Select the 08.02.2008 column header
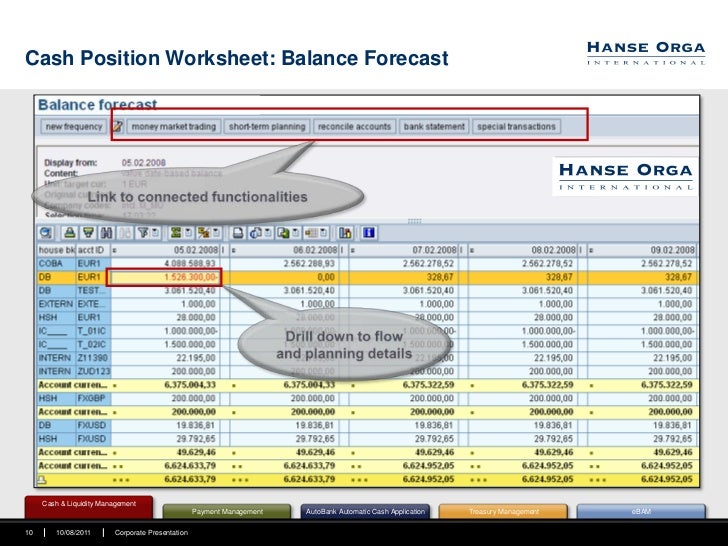728x546 pixels. [523, 250]
